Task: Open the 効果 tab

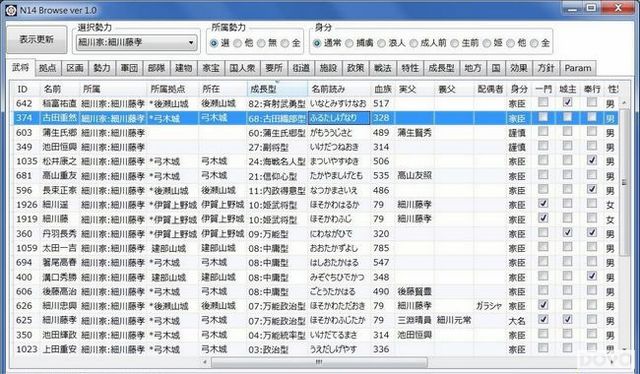Action: tap(519, 68)
